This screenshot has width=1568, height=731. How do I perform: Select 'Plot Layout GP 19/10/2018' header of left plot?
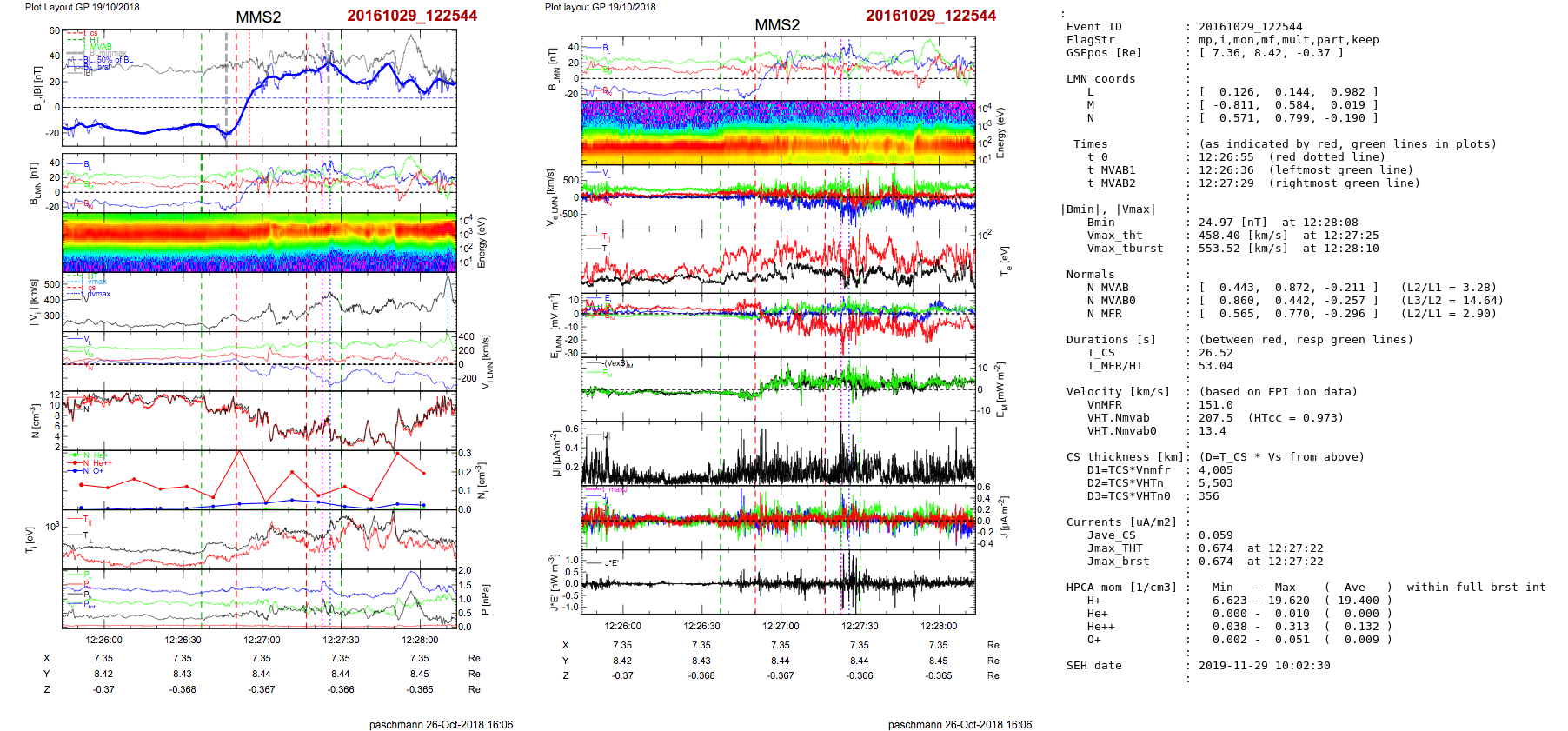tap(83, 7)
